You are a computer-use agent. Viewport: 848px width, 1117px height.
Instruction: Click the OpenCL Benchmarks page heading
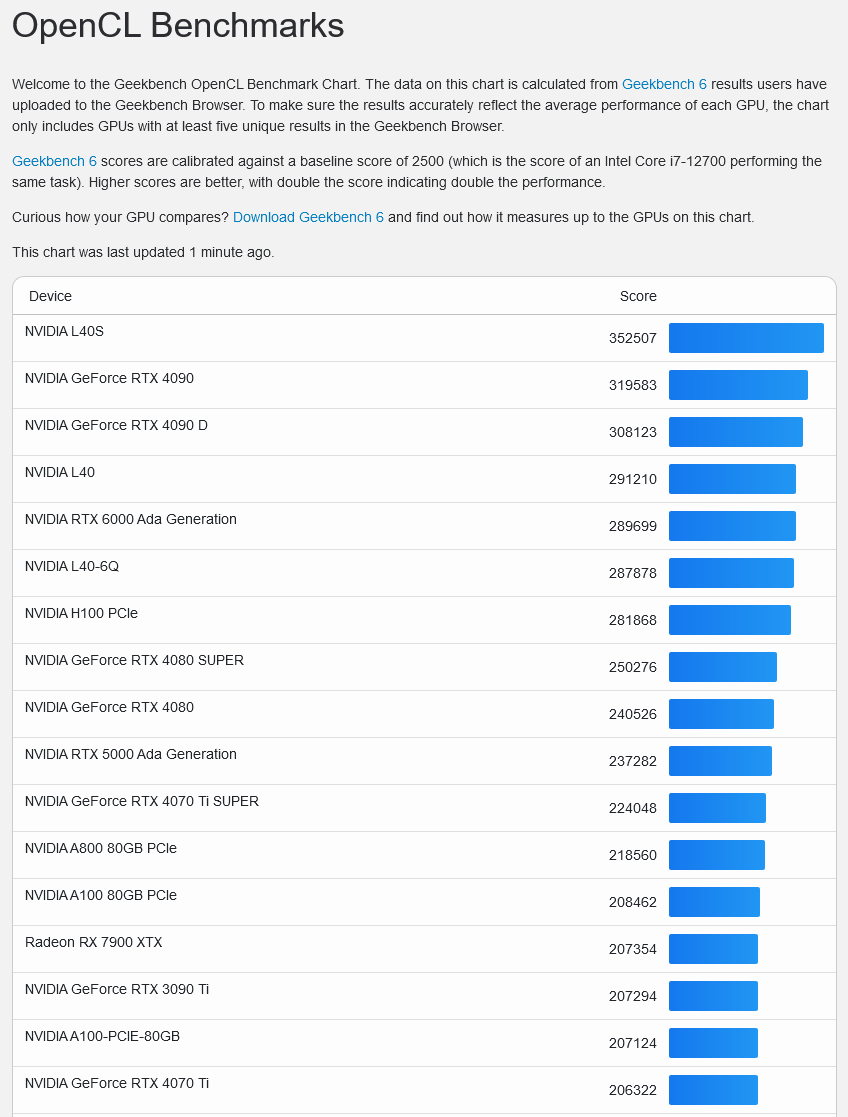[177, 26]
